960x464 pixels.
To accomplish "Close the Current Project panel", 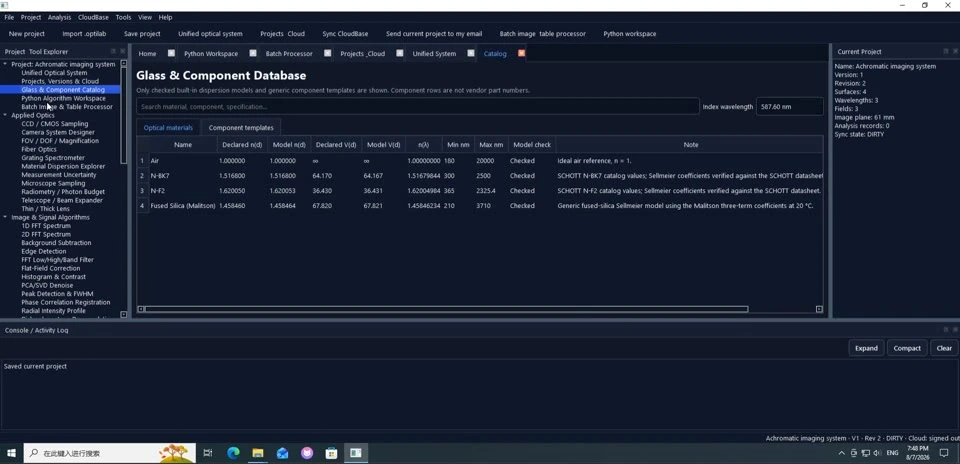I will [954, 51].
